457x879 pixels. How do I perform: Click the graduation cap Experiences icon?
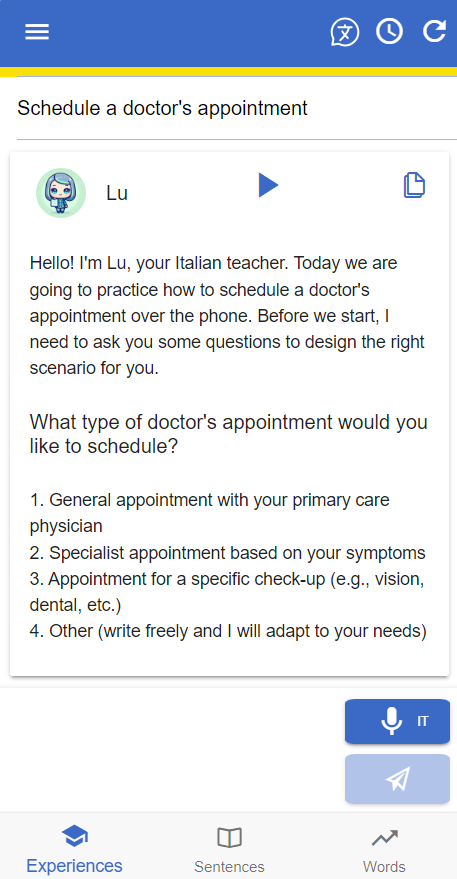pyautogui.click(x=74, y=838)
